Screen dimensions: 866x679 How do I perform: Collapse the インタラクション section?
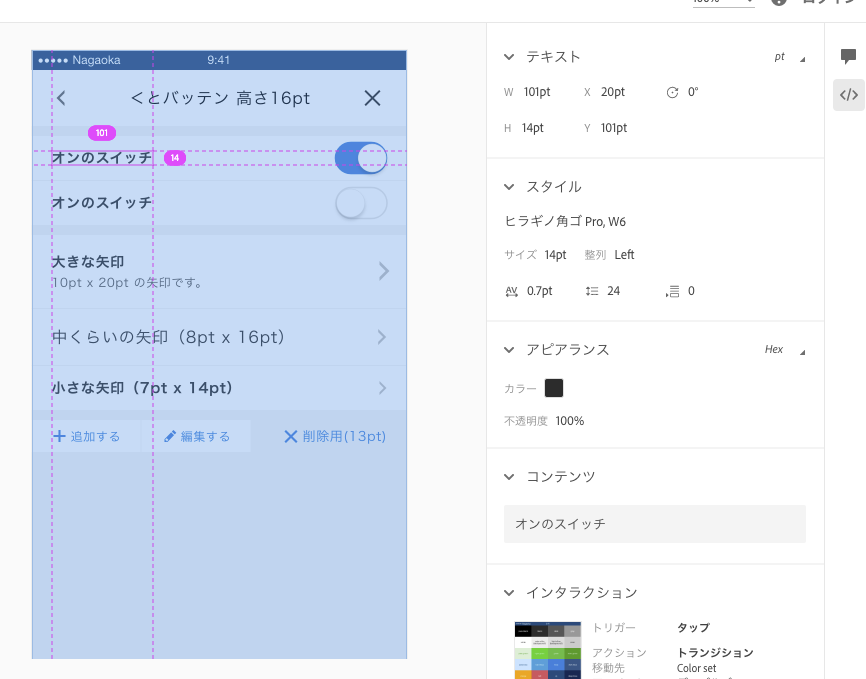point(509,593)
